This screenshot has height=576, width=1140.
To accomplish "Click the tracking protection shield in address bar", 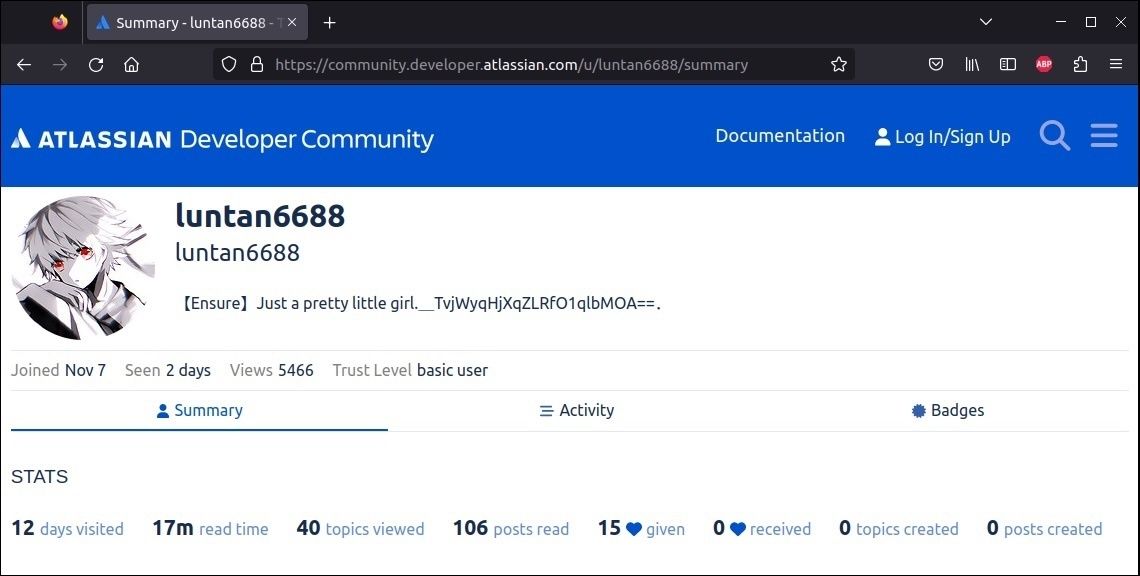I will (x=229, y=64).
